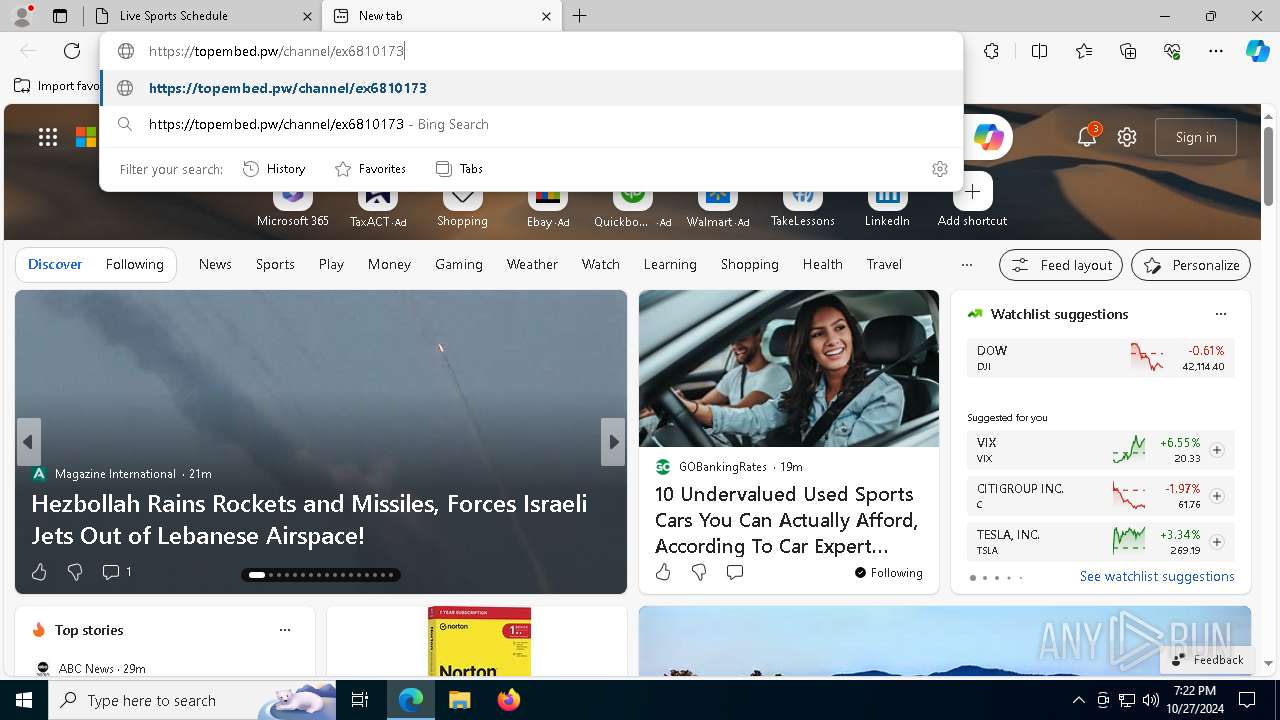The image size is (1280, 720).
Task: Open Watchlist suggestions more options
Action: [x=1221, y=314]
